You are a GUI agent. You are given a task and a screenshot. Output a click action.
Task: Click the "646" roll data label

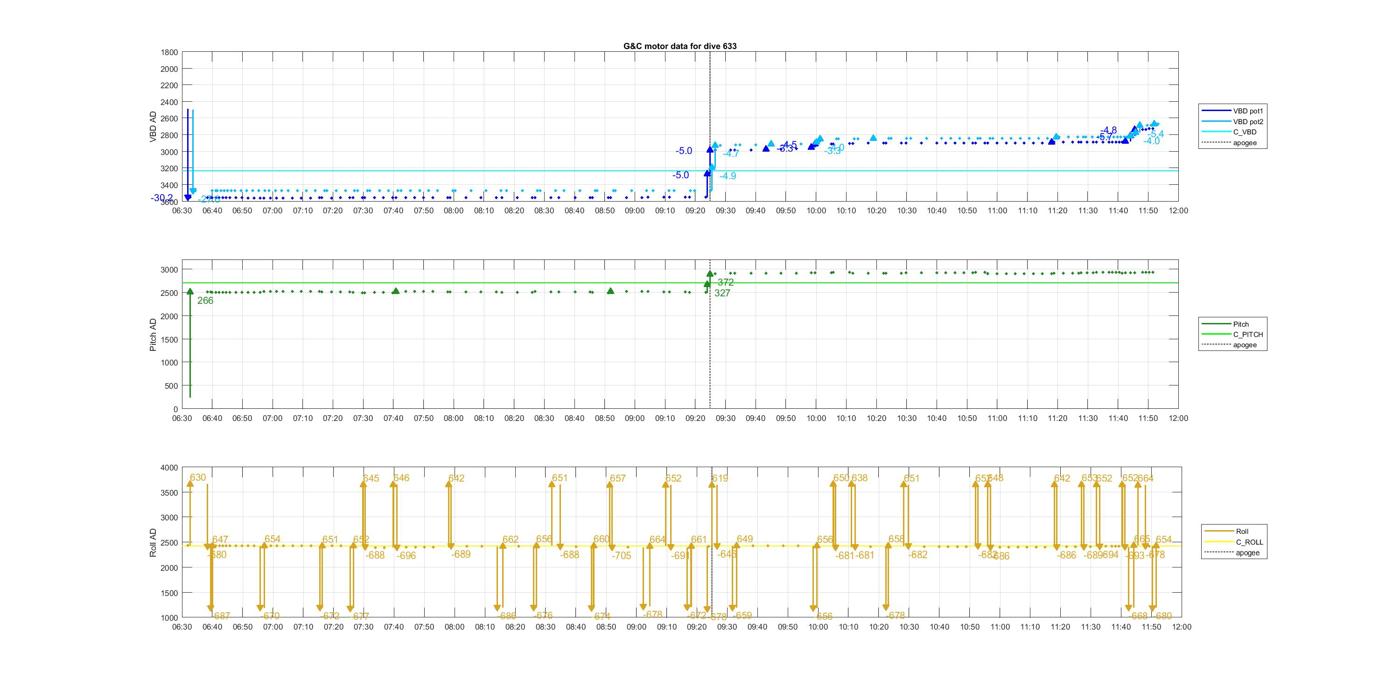click(401, 478)
